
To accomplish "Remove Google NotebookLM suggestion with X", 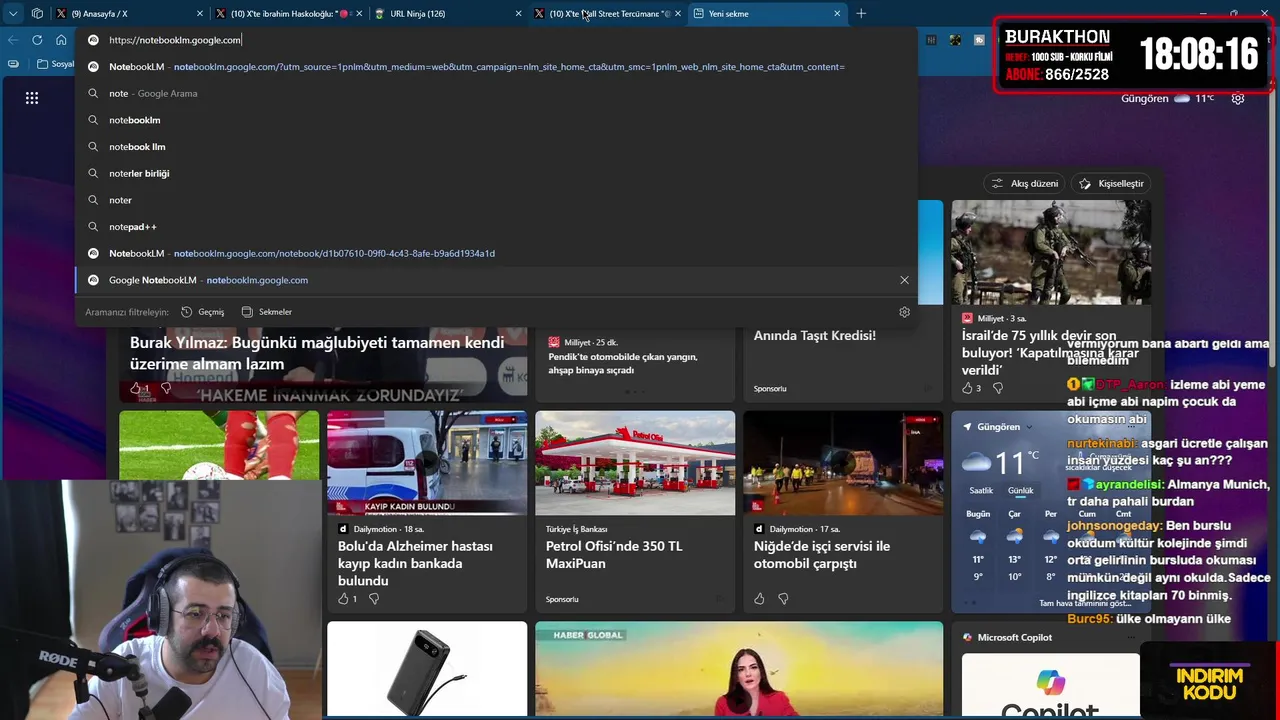I will tap(904, 280).
